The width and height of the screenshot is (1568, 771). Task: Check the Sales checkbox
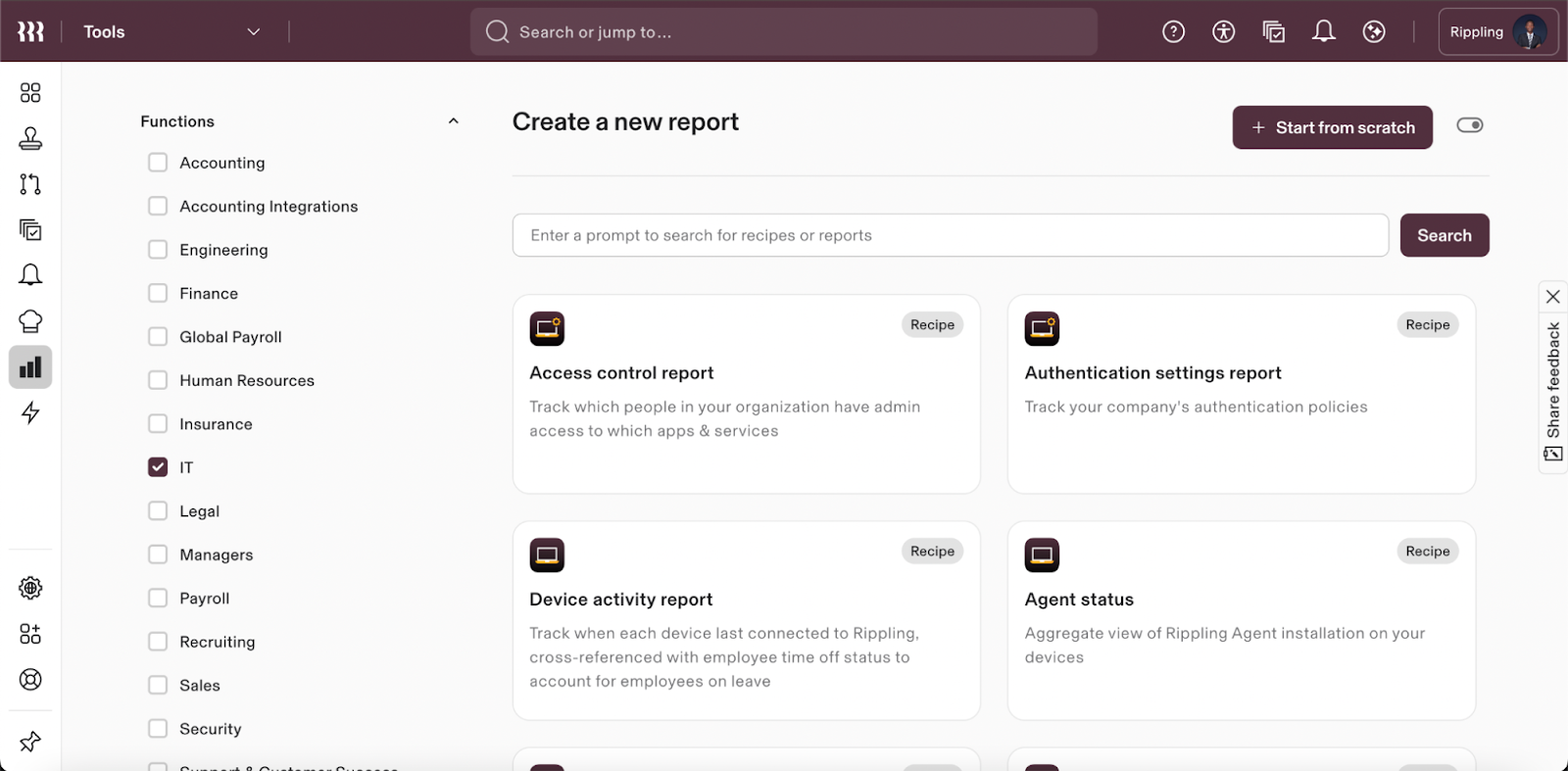pos(158,686)
